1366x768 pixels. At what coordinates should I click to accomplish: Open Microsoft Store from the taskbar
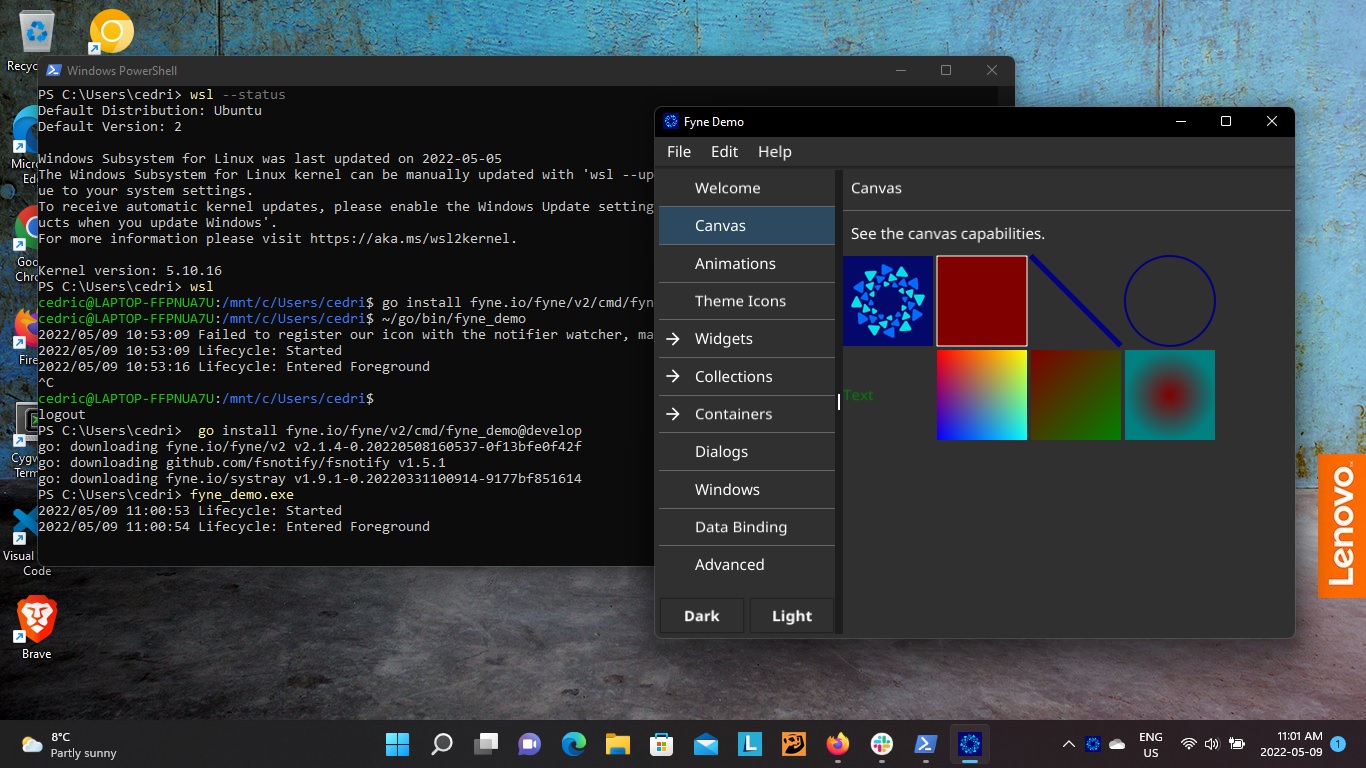click(661, 744)
